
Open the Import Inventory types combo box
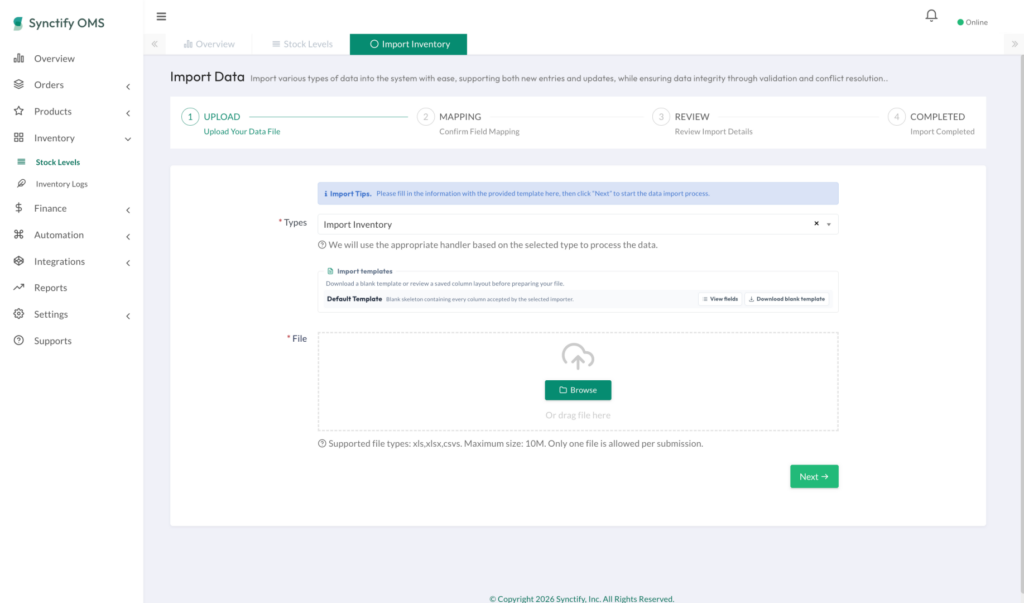(578, 224)
